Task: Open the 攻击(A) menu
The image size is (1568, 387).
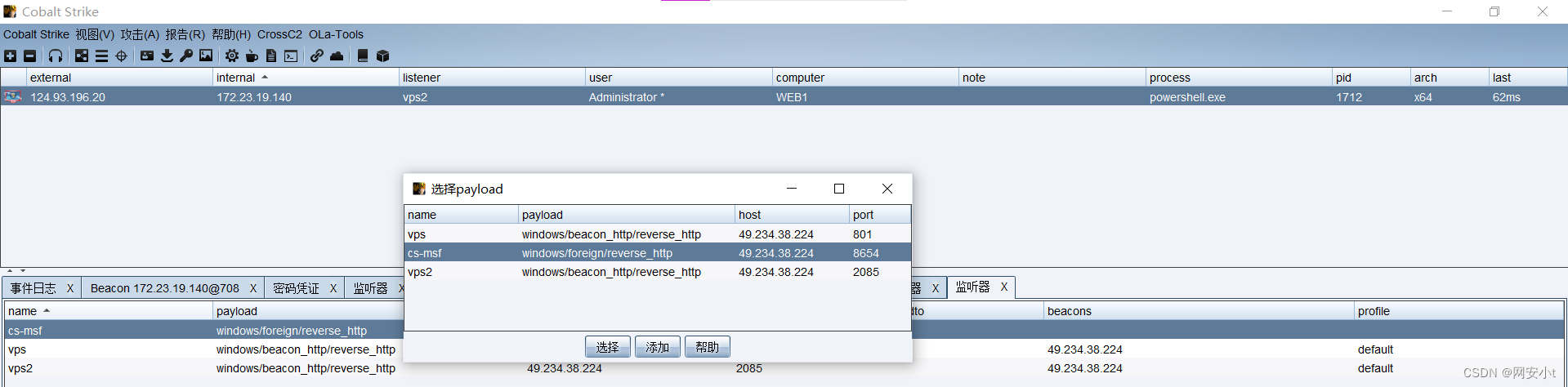Action: [140, 34]
